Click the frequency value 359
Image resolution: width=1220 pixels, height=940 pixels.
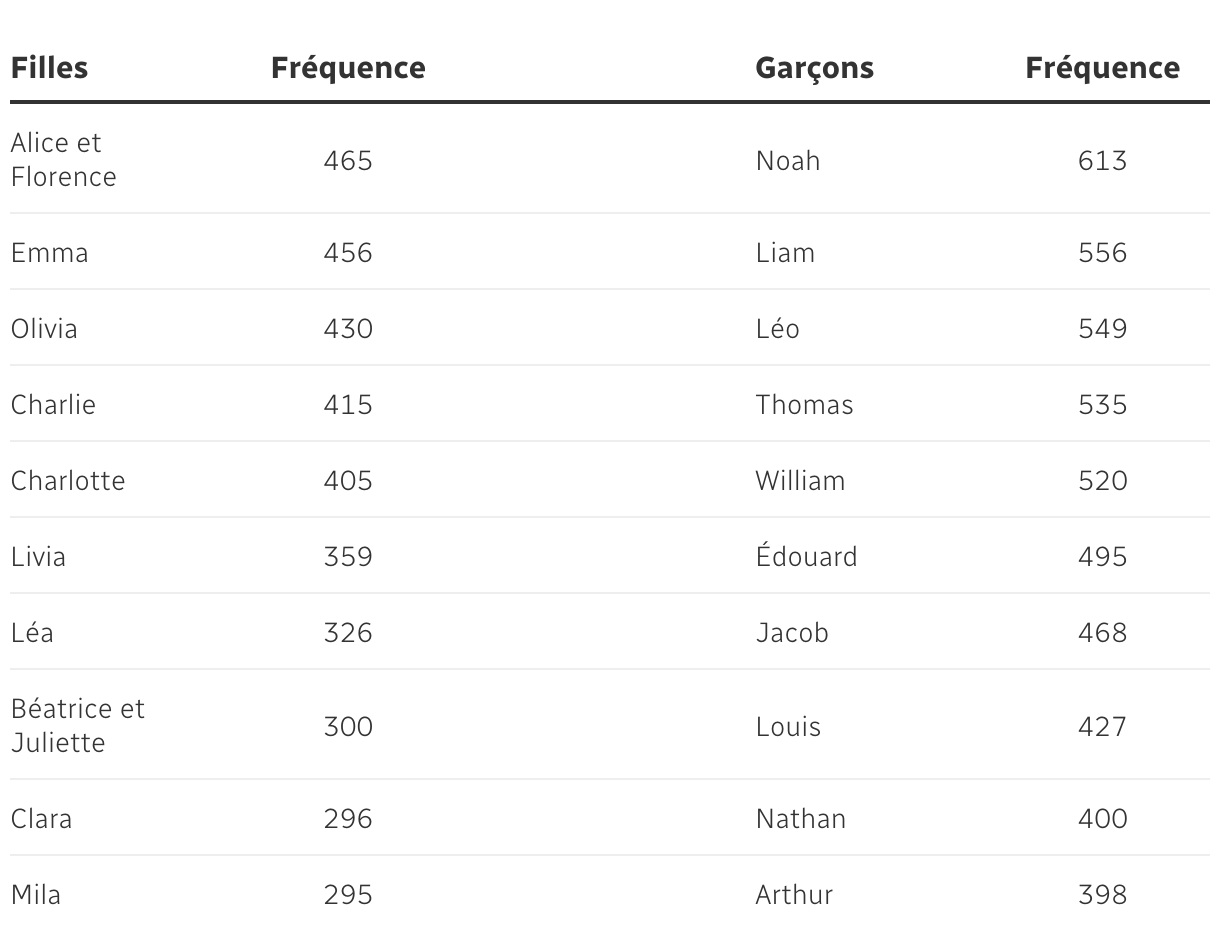[x=348, y=557]
